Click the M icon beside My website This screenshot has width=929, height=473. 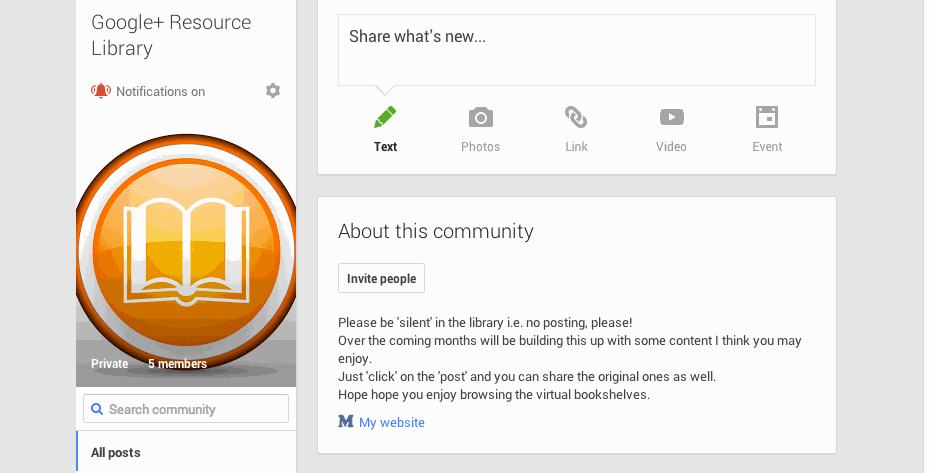pos(346,421)
